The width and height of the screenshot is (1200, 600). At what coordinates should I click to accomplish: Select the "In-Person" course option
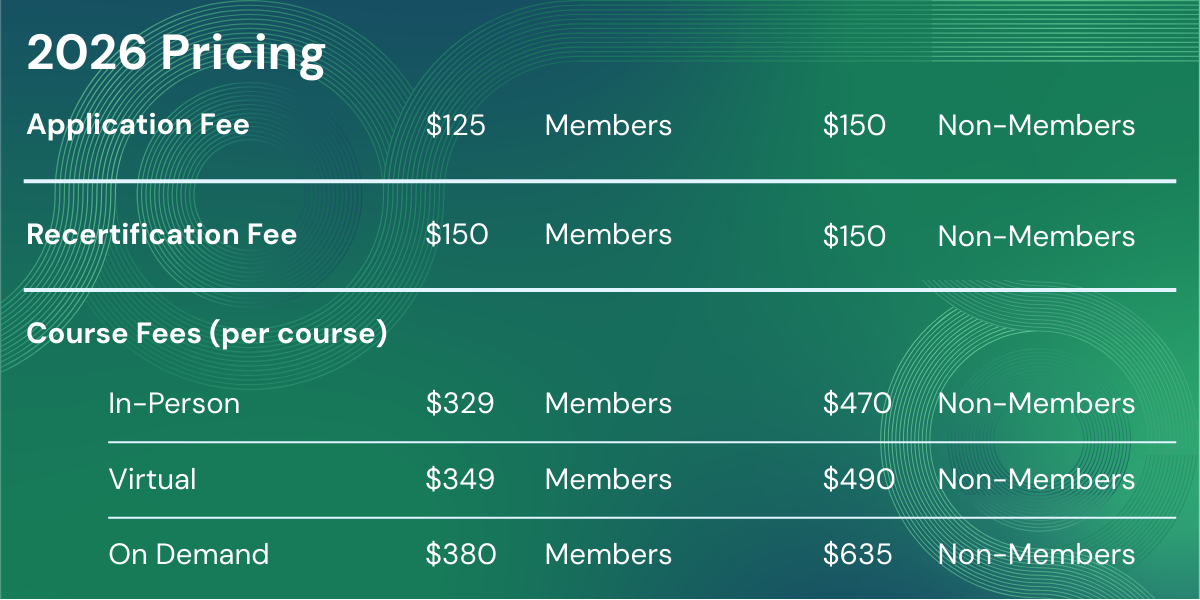click(174, 403)
